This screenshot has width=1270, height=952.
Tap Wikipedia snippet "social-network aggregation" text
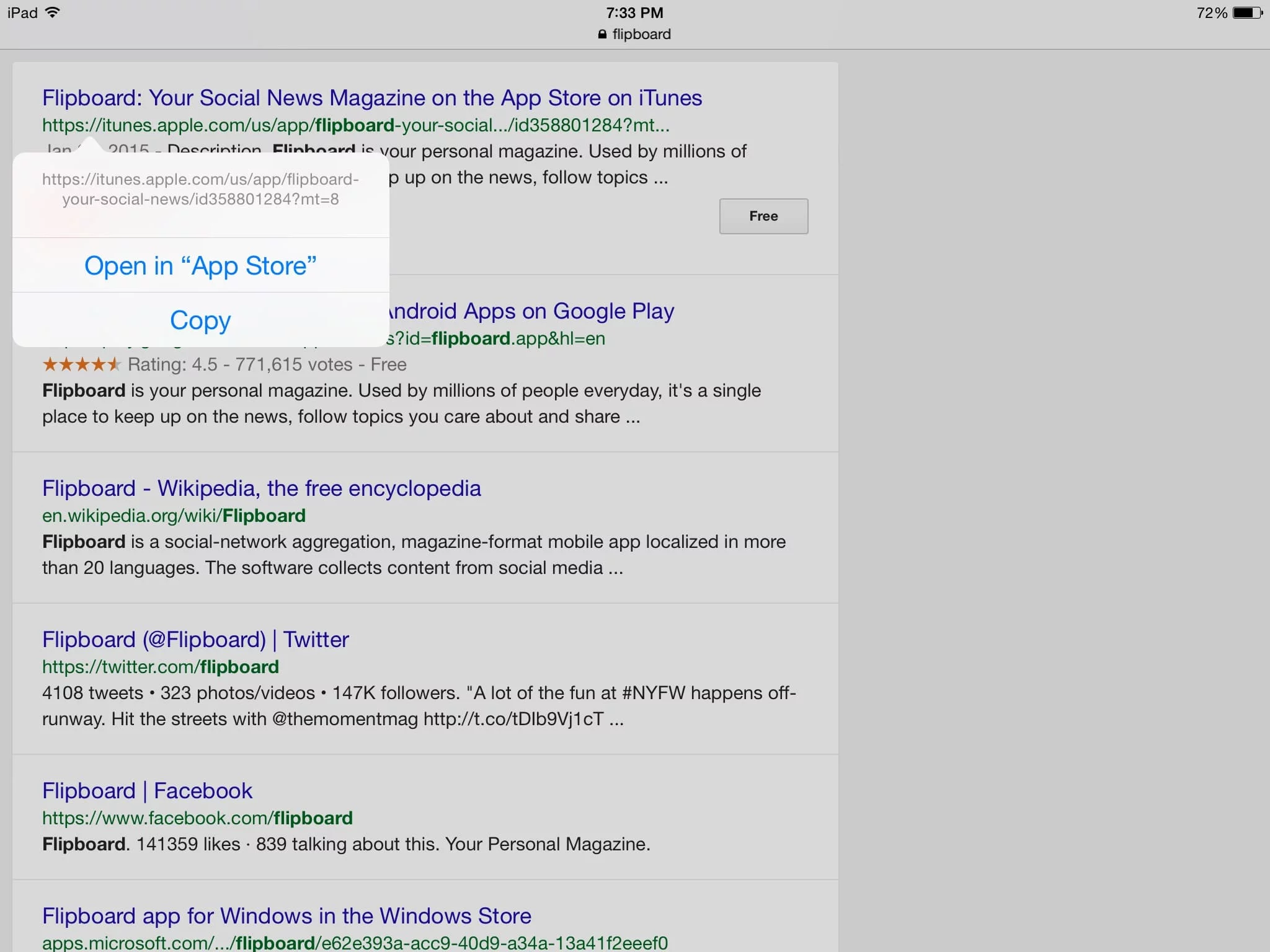(x=280, y=542)
